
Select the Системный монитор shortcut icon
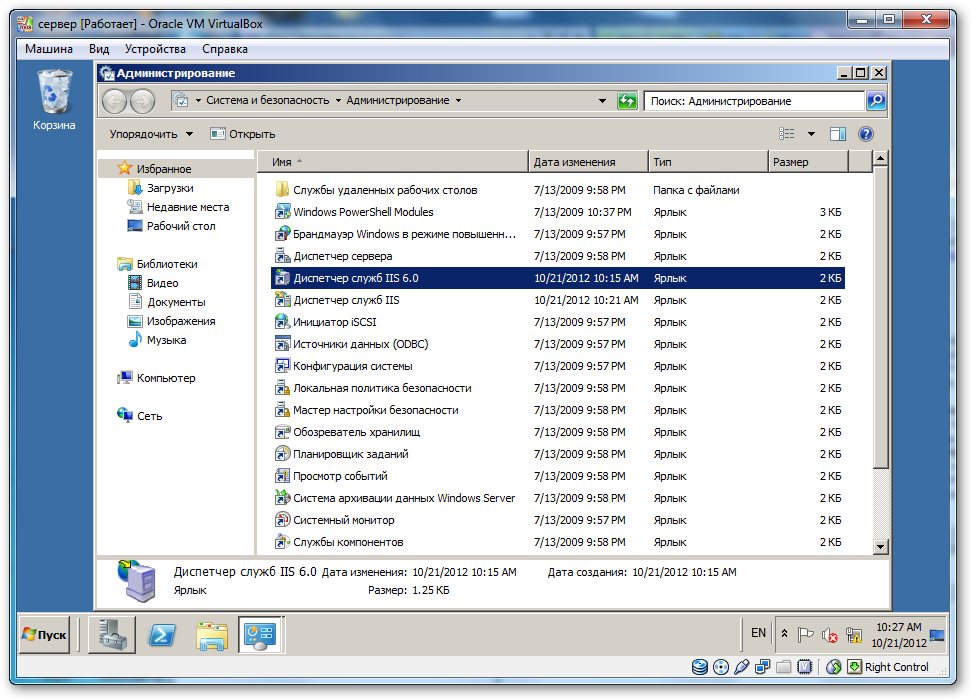click(x=282, y=520)
